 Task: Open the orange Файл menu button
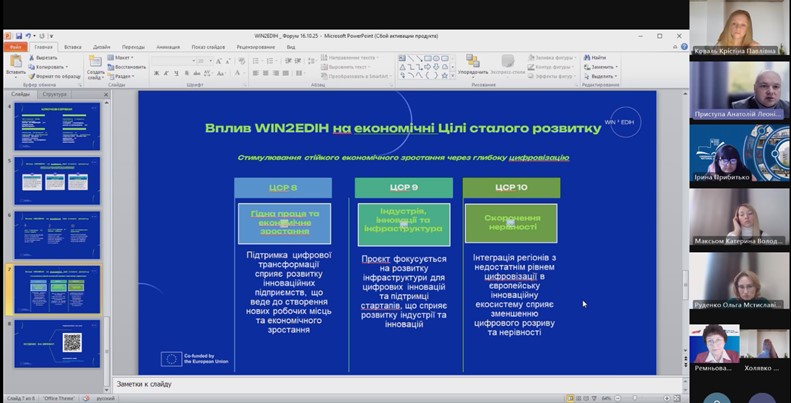pyautogui.click(x=15, y=46)
